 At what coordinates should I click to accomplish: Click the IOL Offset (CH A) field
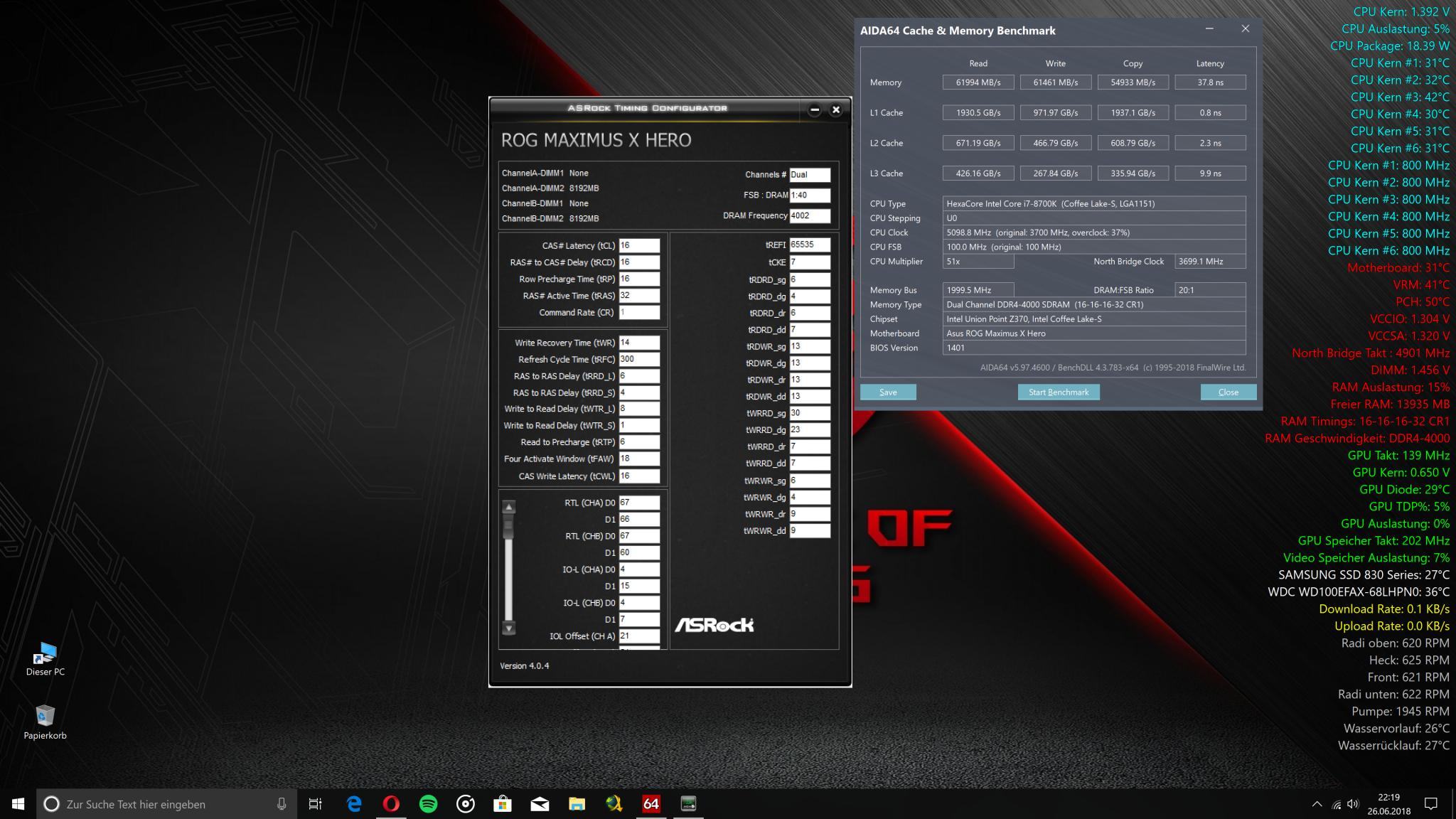(639, 636)
